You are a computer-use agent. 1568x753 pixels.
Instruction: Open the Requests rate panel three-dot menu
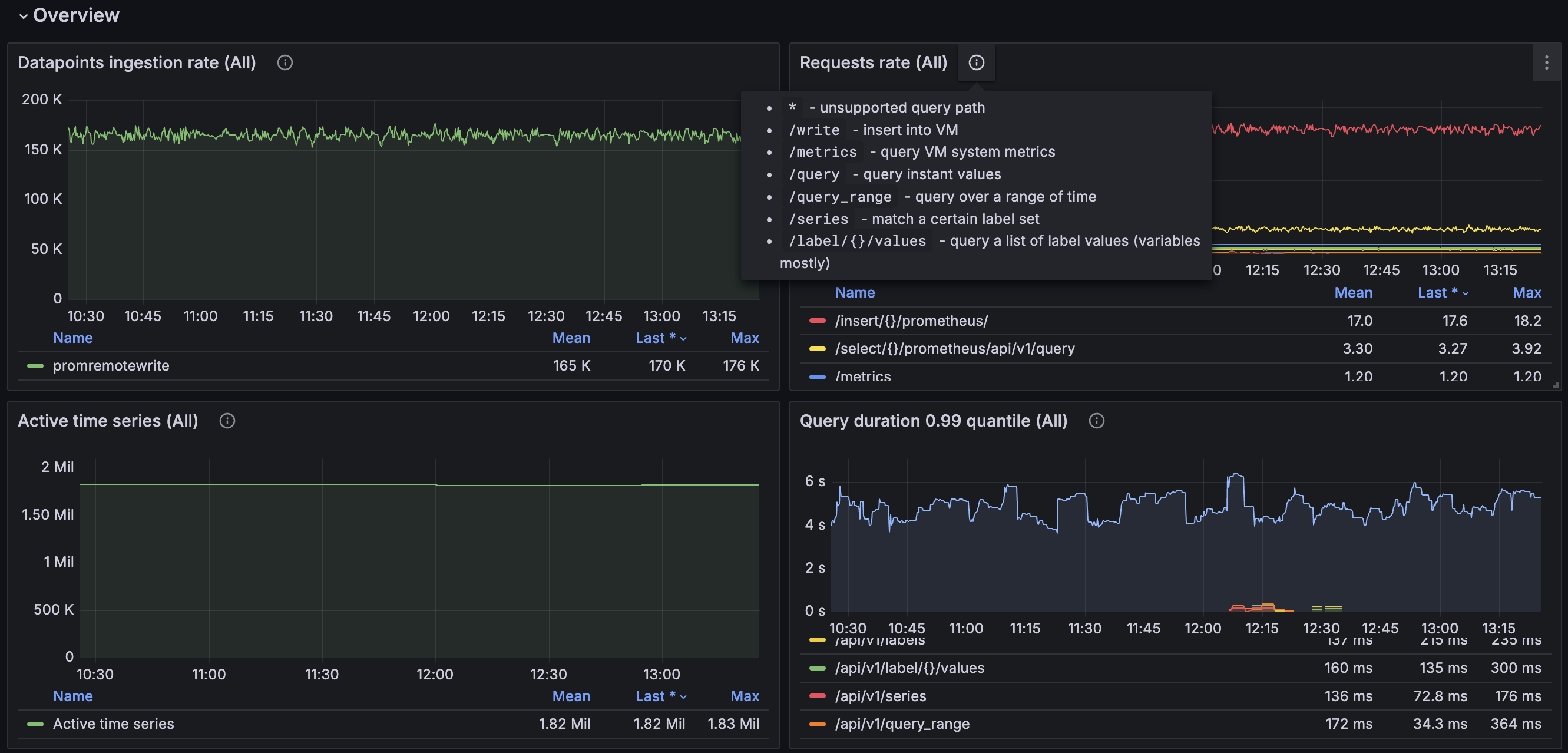(x=1546, y=62)
